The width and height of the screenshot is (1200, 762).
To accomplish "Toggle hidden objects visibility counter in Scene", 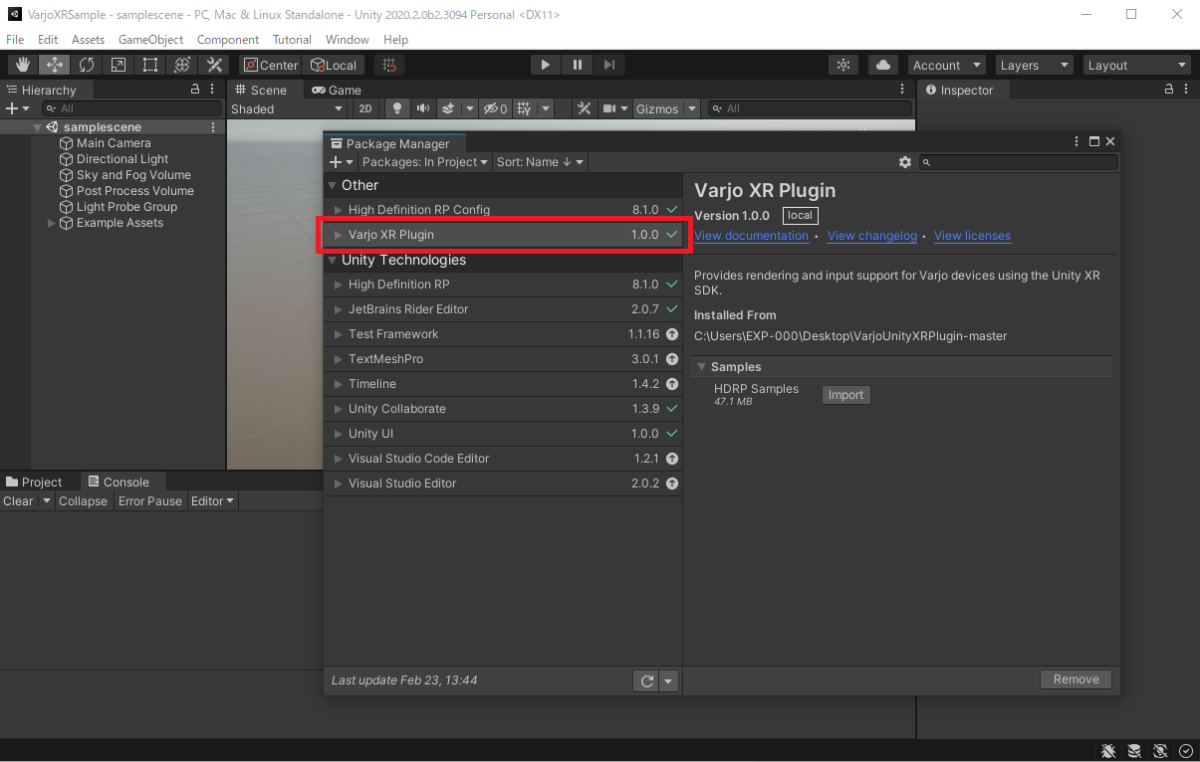I will click(495, 108).
